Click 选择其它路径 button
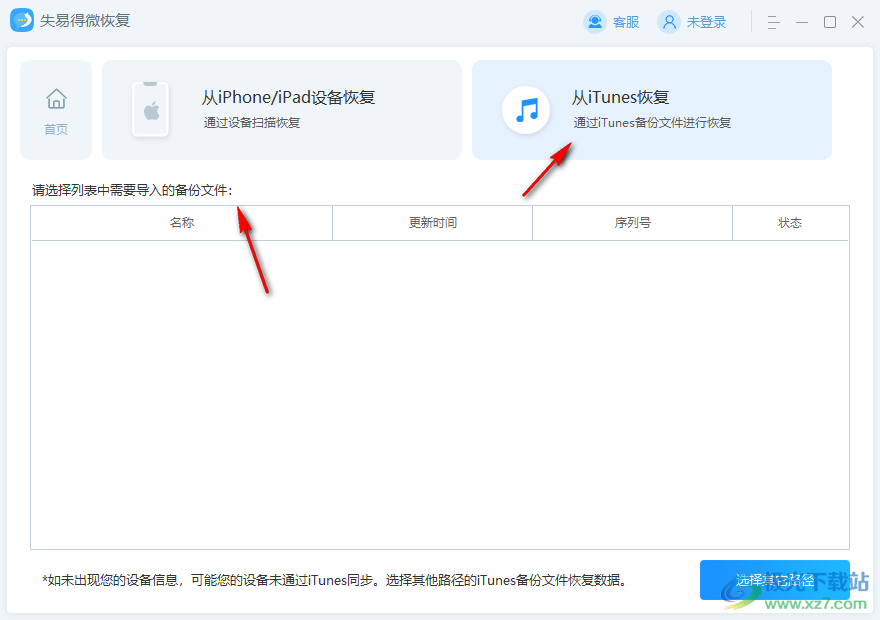The height and width of the screenshot is (620, 880). coord(774,580)
